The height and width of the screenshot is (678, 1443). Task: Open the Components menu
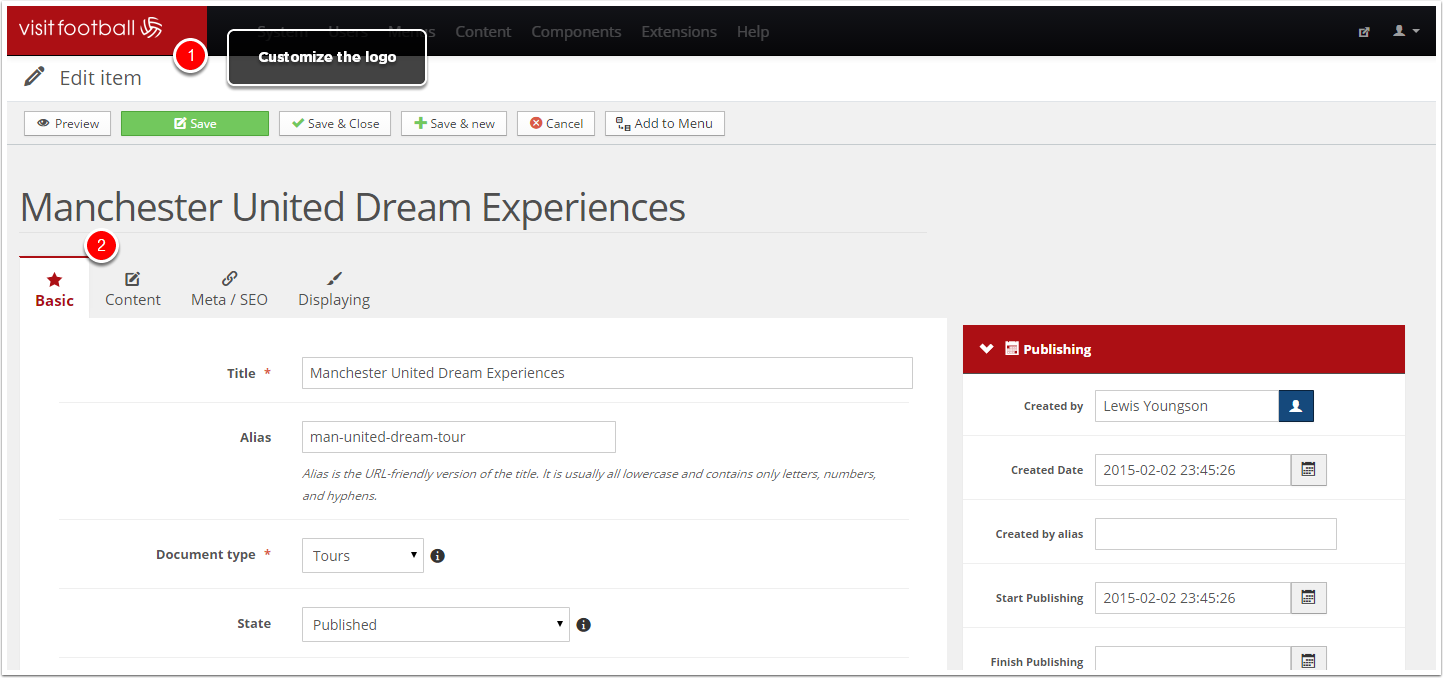coord(576,32)
